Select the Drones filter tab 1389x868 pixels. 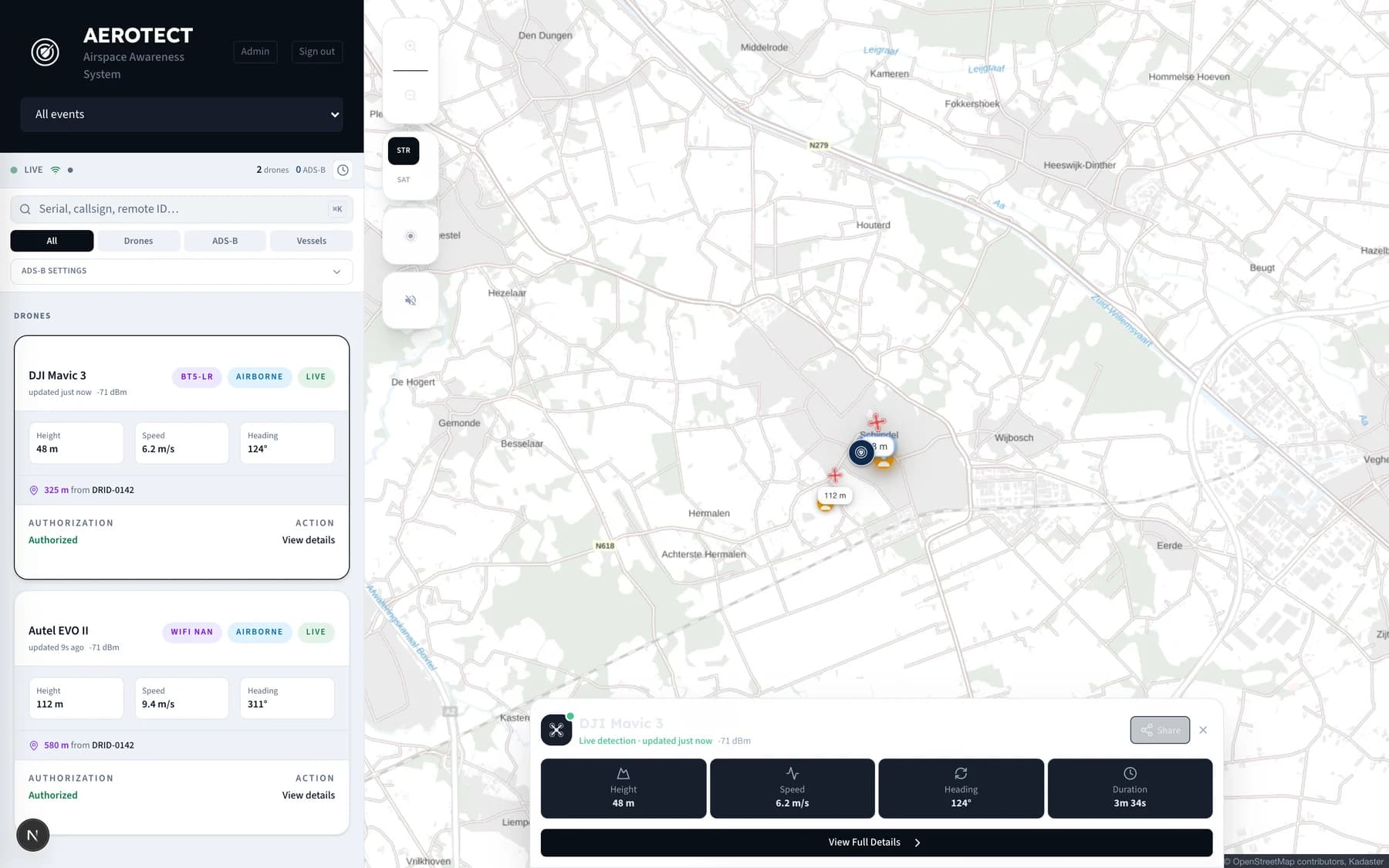[x=139, y=241]
